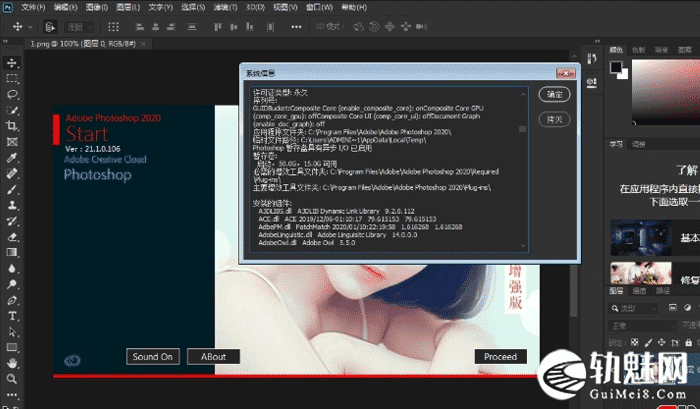Image resolution: width=700 pixels, height=409 pixels.
Task: Enable Lock transparent pixels in Layers panel
Action: click(634, 342)
